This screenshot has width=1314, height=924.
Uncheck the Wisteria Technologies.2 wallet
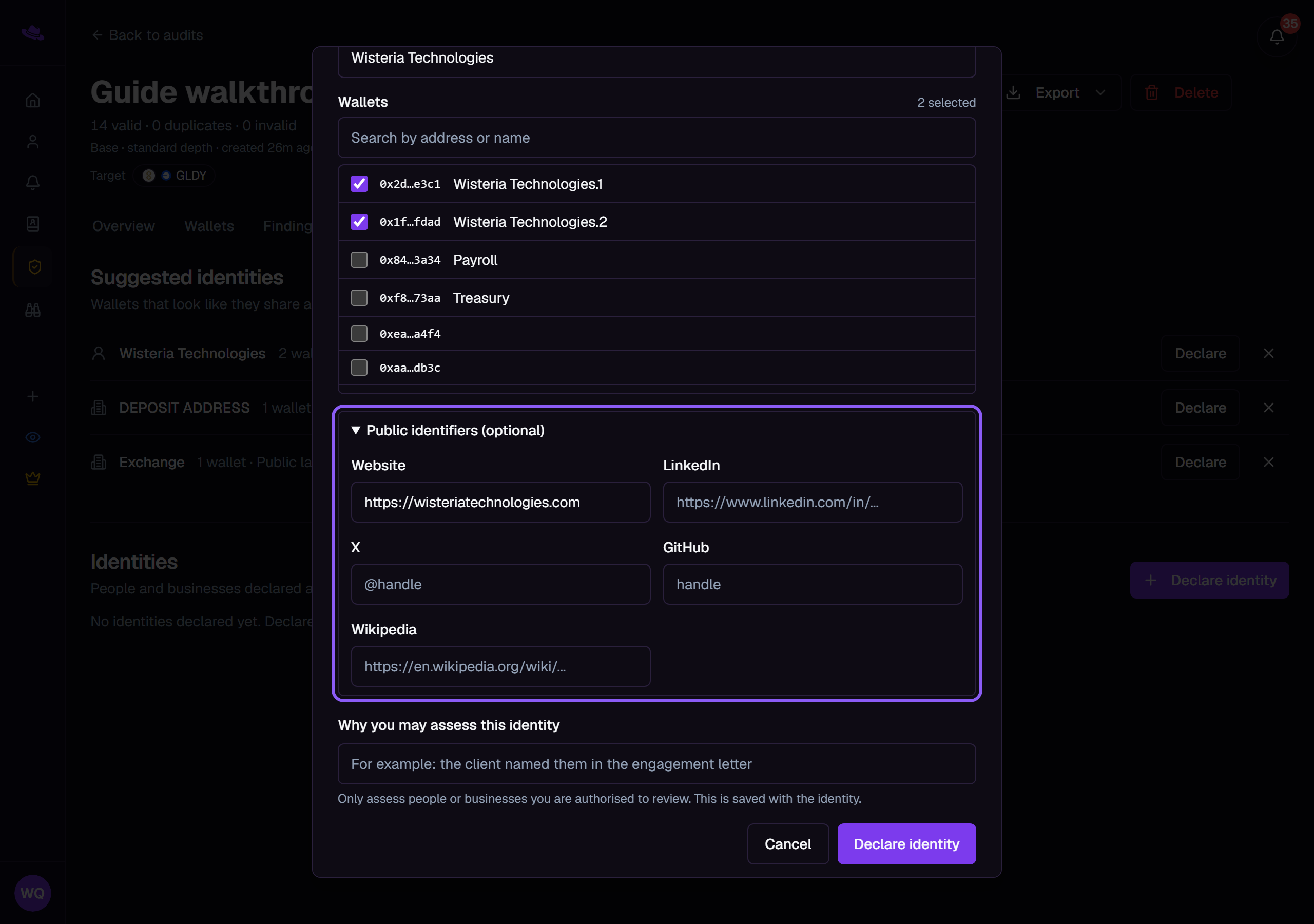point(359,222)
